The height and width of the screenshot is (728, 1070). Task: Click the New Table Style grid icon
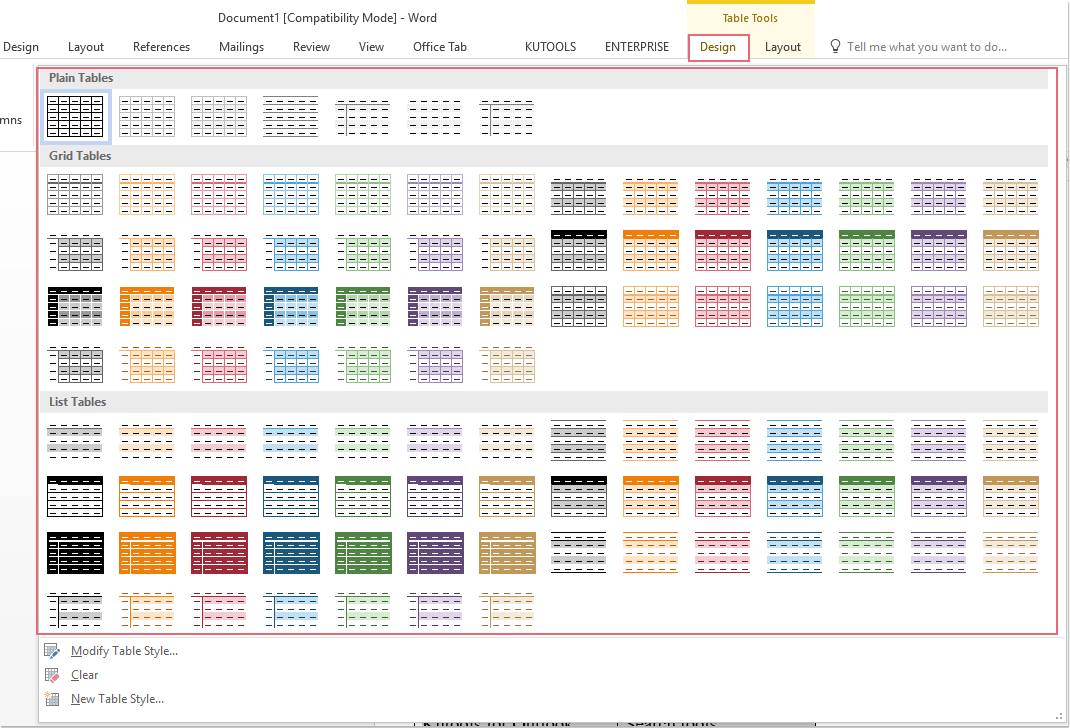click(52, 699)
